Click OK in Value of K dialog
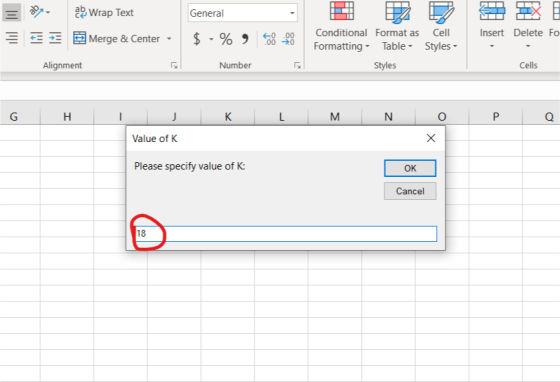This screenshot has width=560, height=382. click(x=410, y=168)
